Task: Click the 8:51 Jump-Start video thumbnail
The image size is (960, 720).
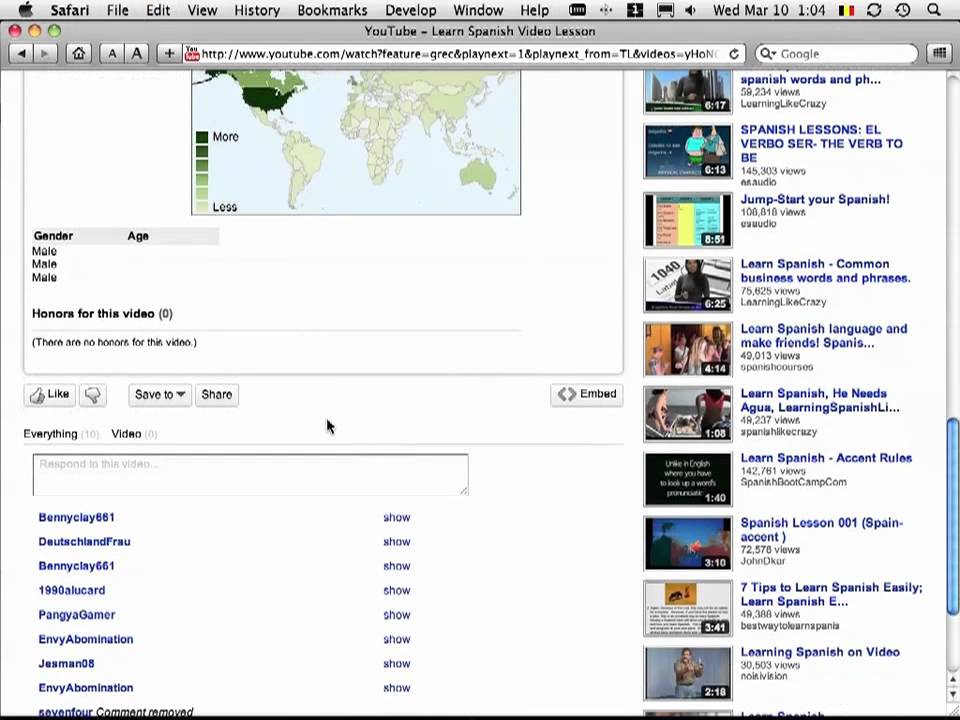Action: (688, 220)
